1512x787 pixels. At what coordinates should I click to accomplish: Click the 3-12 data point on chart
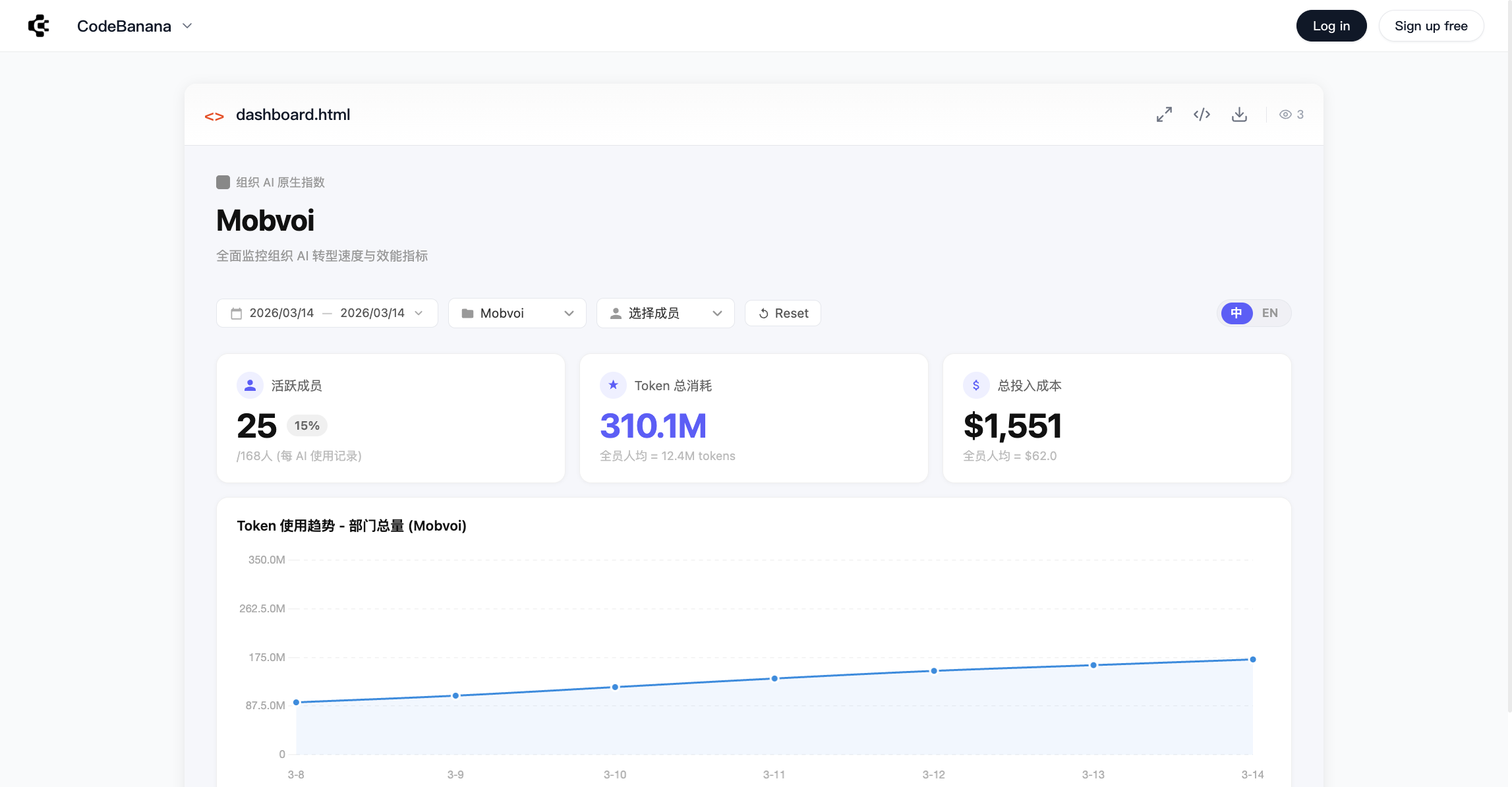coord(934,671)
